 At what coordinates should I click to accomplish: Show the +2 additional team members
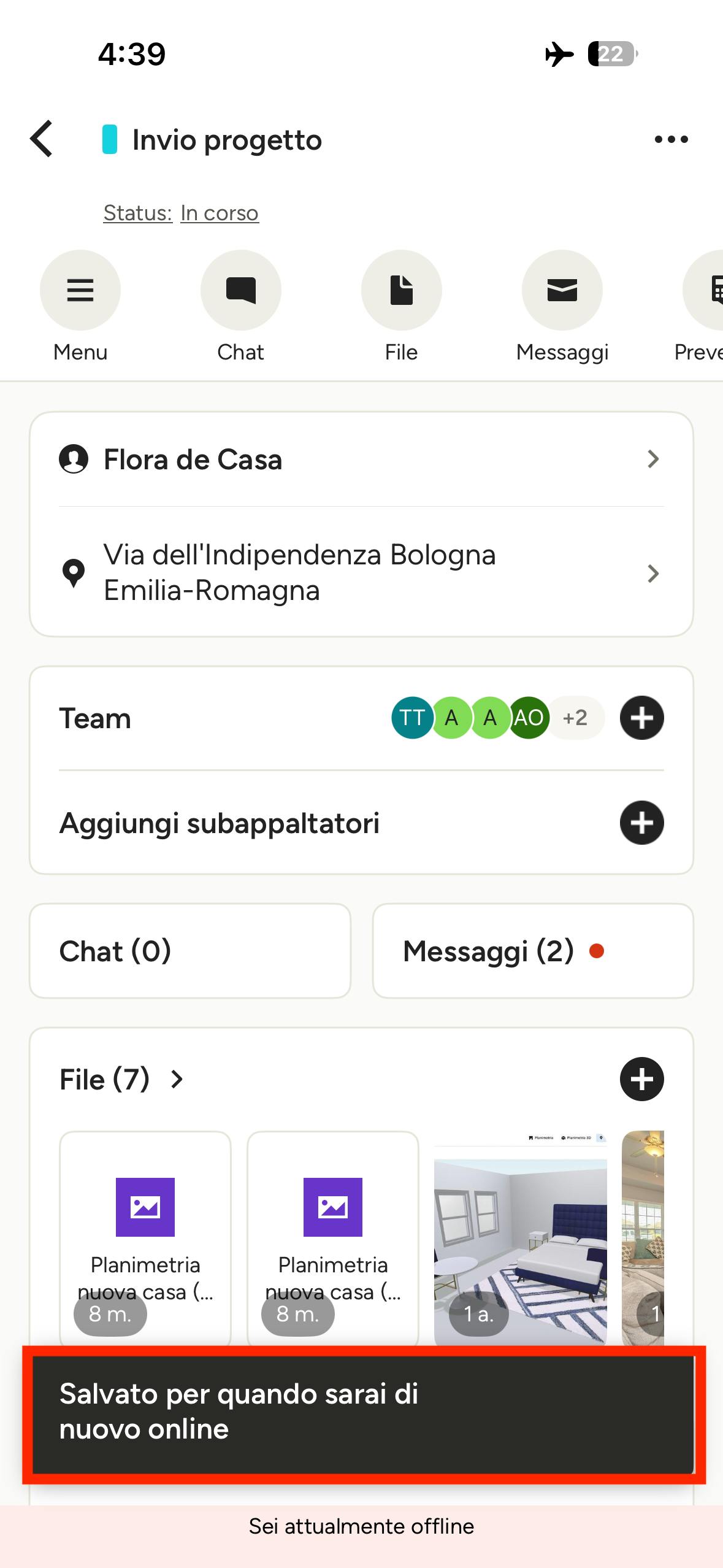[x=575, y=718]
